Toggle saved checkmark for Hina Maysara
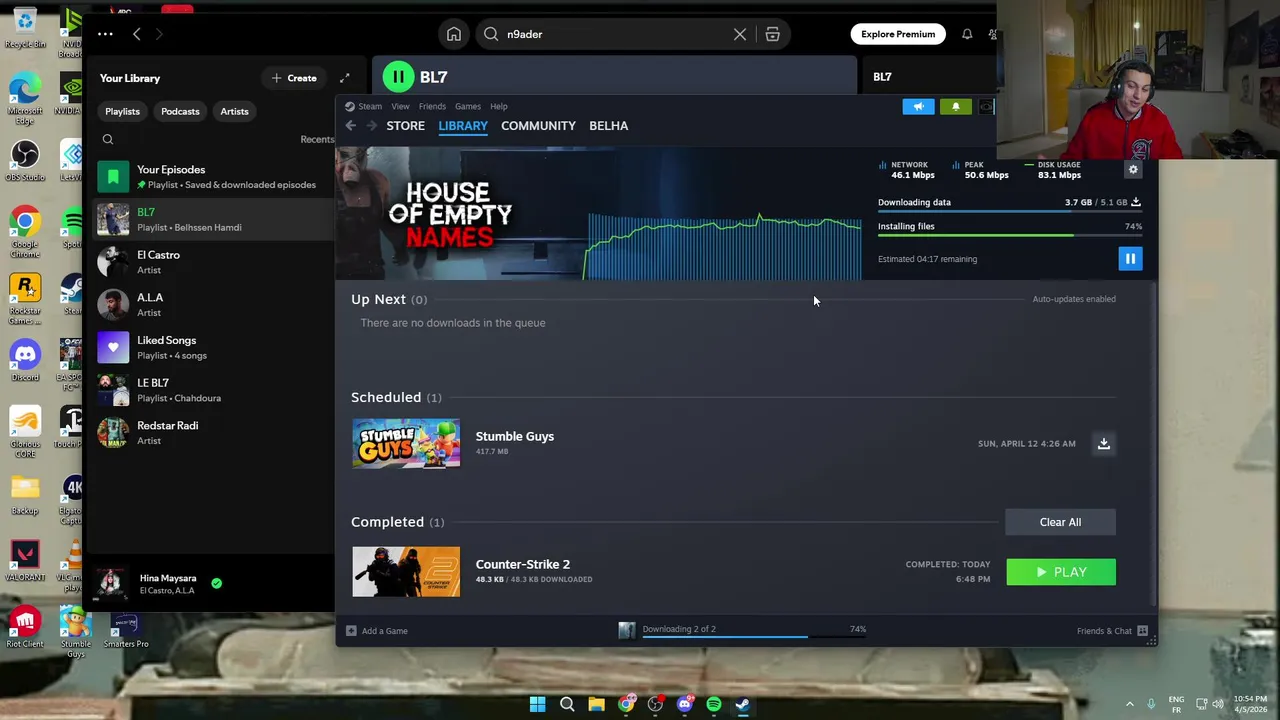 pos(217,583)
